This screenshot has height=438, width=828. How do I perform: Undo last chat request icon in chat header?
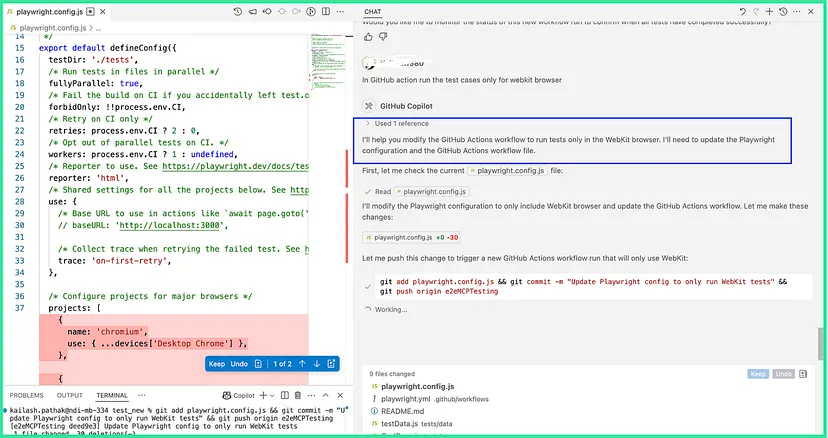[742, 11]
